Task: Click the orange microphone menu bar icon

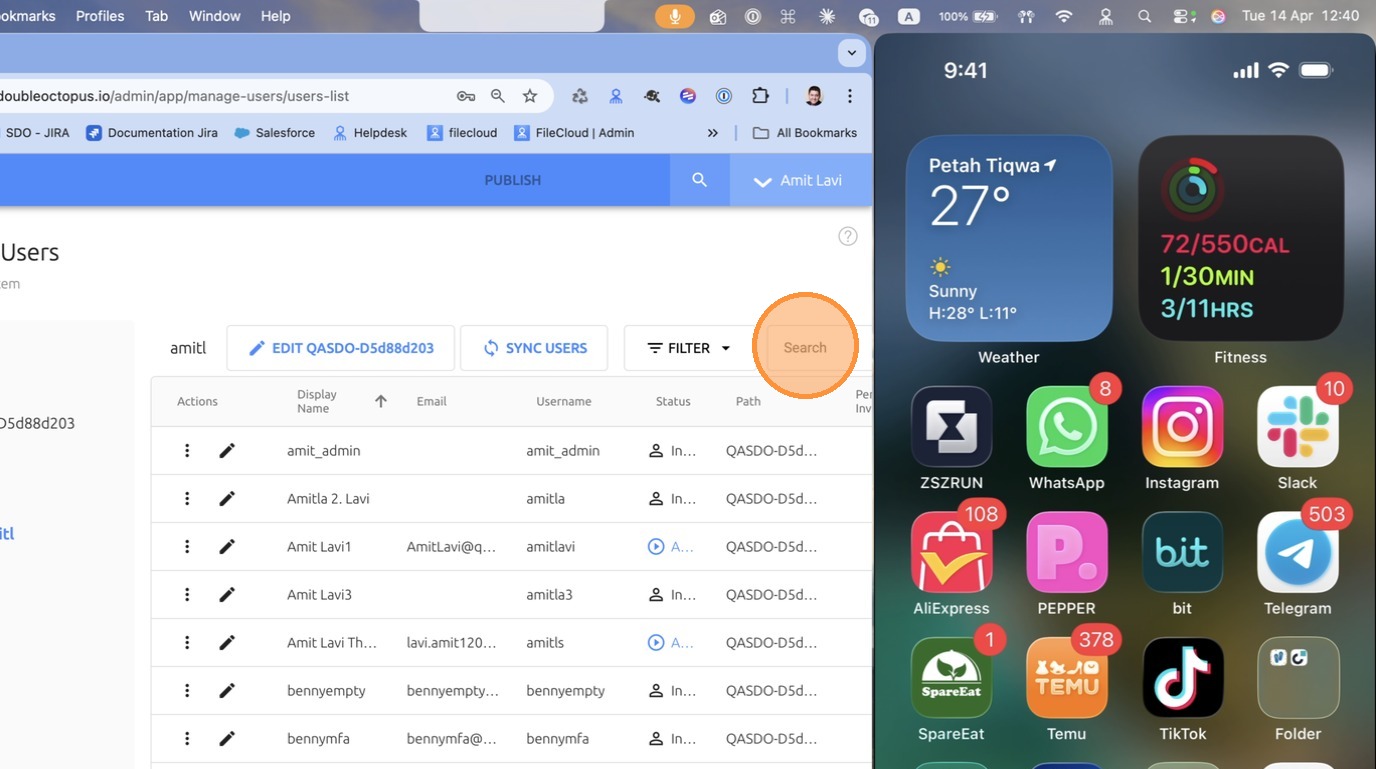Action: click(x=675, y=16)
